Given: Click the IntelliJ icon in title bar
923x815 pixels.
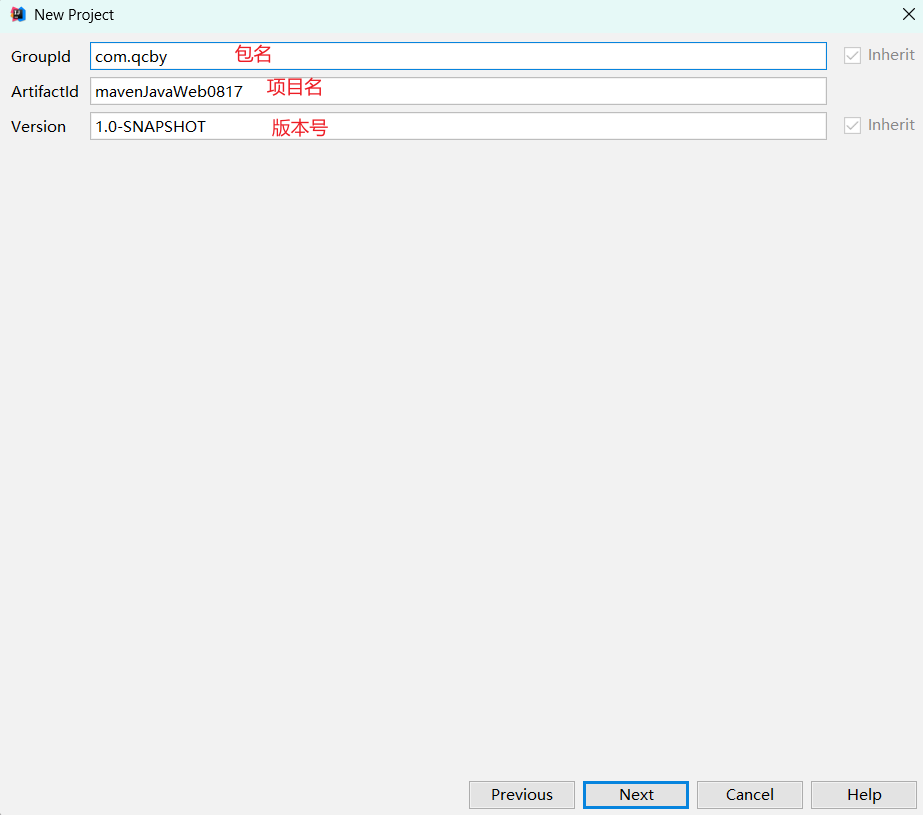Looking at the screenshot, I should [18, 14].
